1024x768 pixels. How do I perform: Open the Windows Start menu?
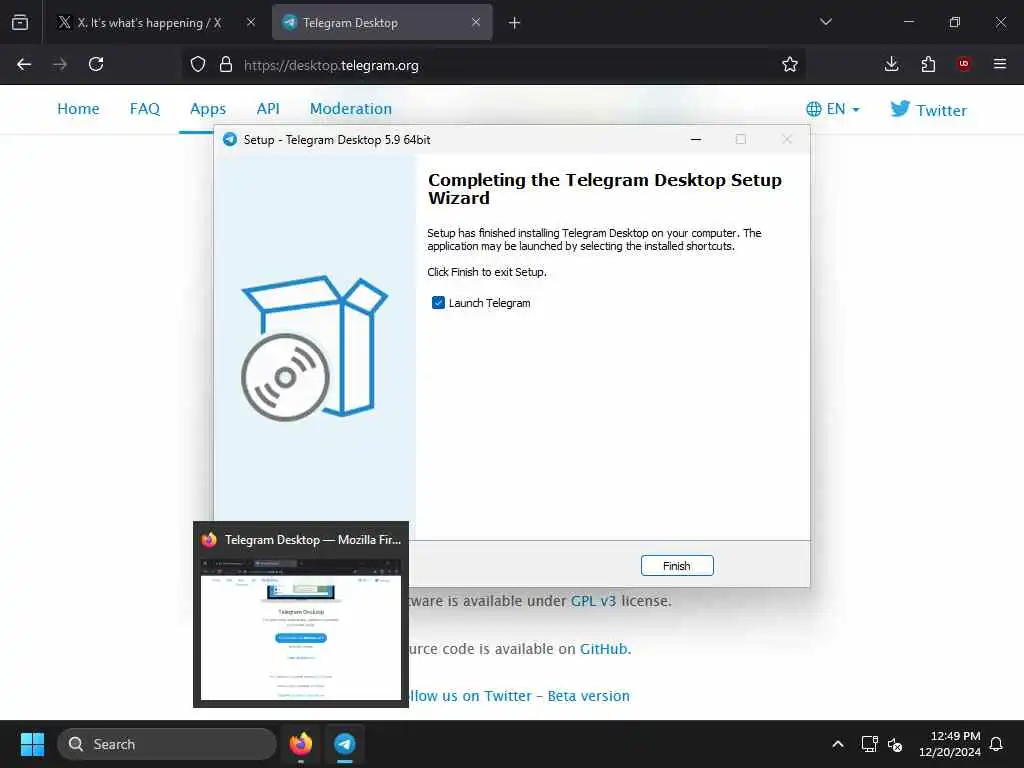pyautogui.click(x=32, y=744)
